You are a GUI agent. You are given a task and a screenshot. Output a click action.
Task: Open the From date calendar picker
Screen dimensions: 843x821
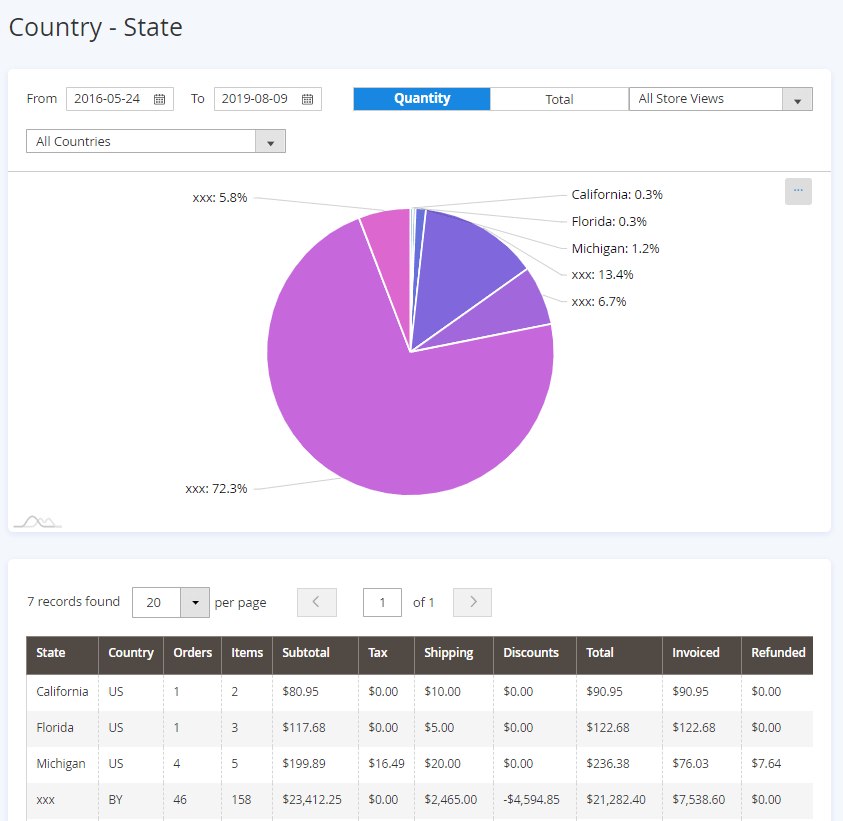159,99
